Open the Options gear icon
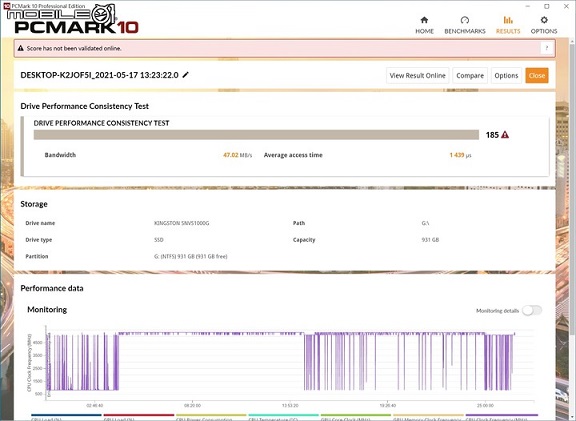Image resolution: width=576 pixels, height=421 pixels. 544,20
